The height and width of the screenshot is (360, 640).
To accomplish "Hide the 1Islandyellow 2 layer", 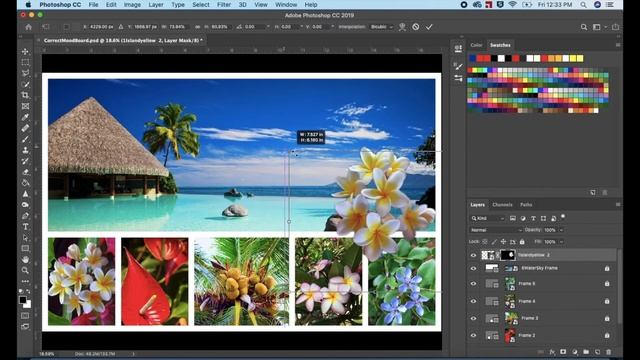I will click(473, 256).
